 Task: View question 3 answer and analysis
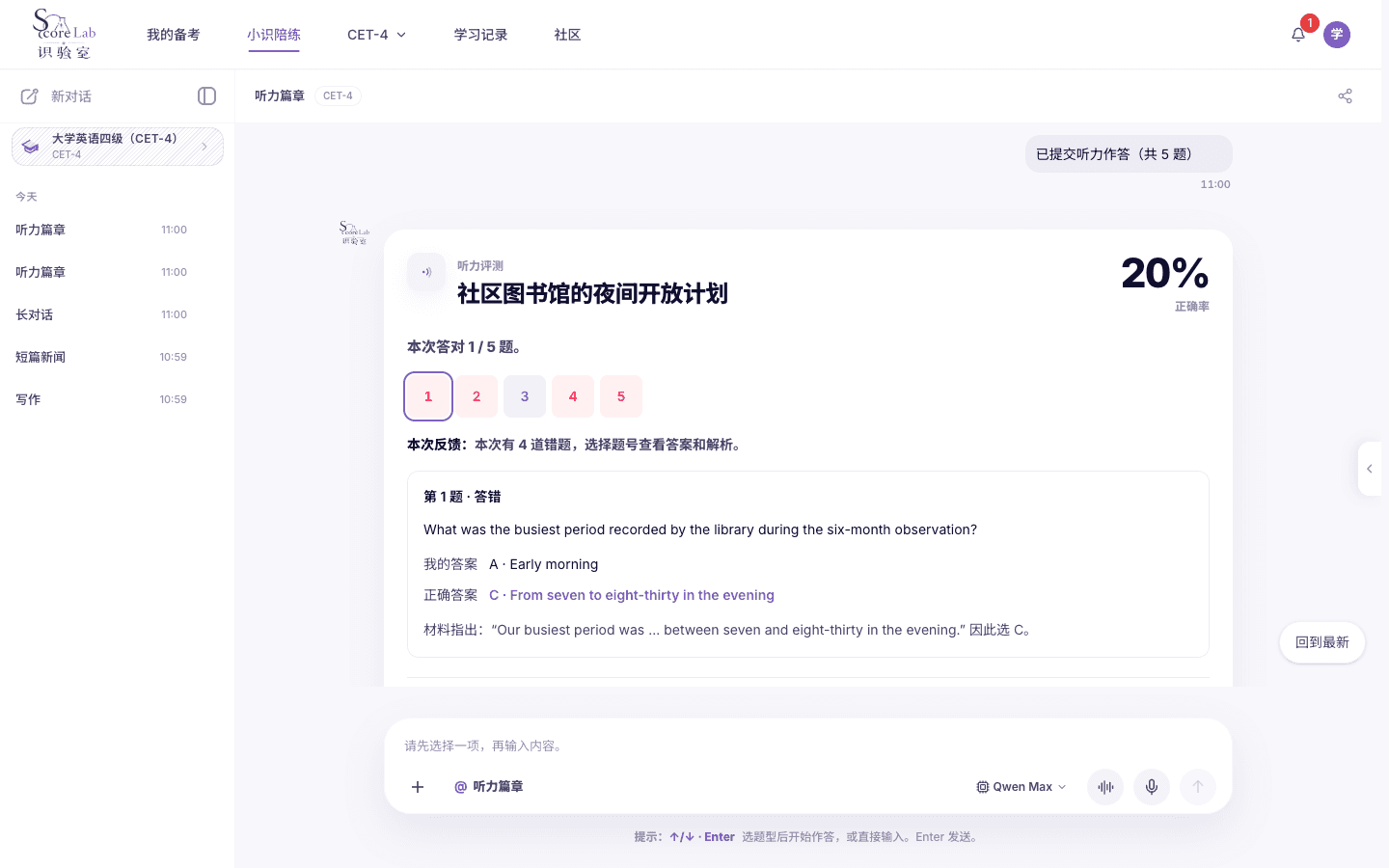525,396
